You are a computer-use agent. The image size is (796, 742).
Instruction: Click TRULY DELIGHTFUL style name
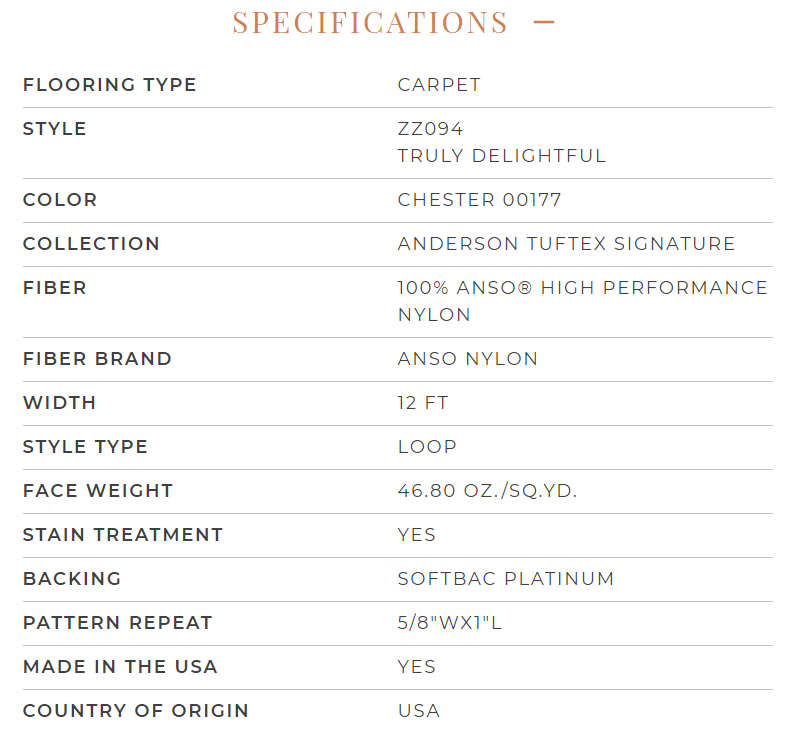coord(502,156)
